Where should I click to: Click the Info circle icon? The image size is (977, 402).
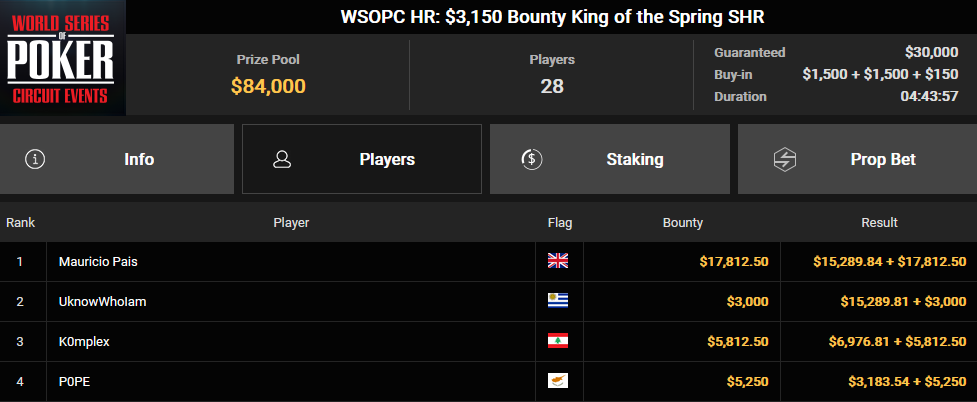pyautogui.click(x=35, y=159)
